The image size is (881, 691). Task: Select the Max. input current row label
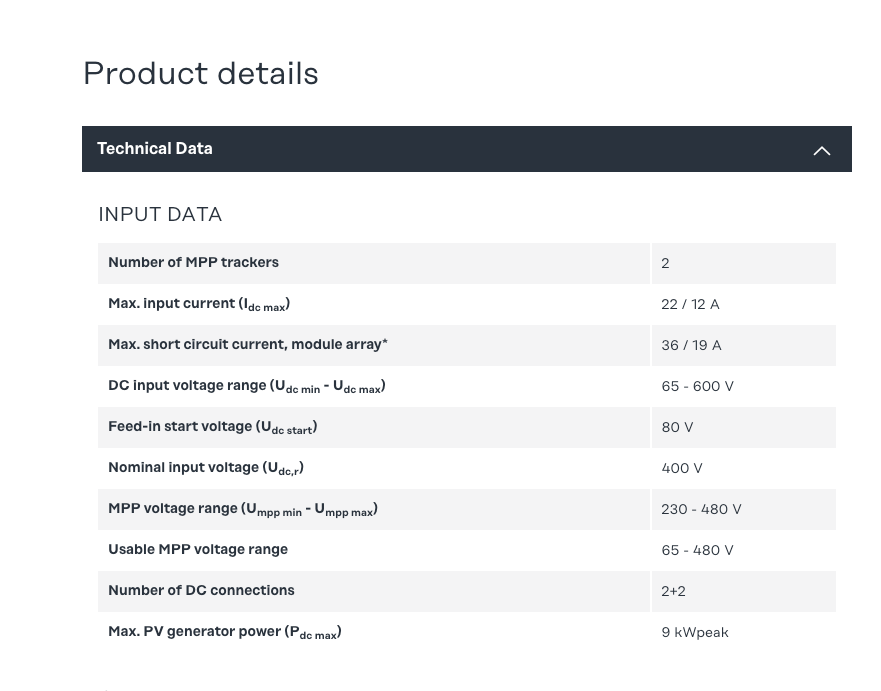(x=199, y=304)
